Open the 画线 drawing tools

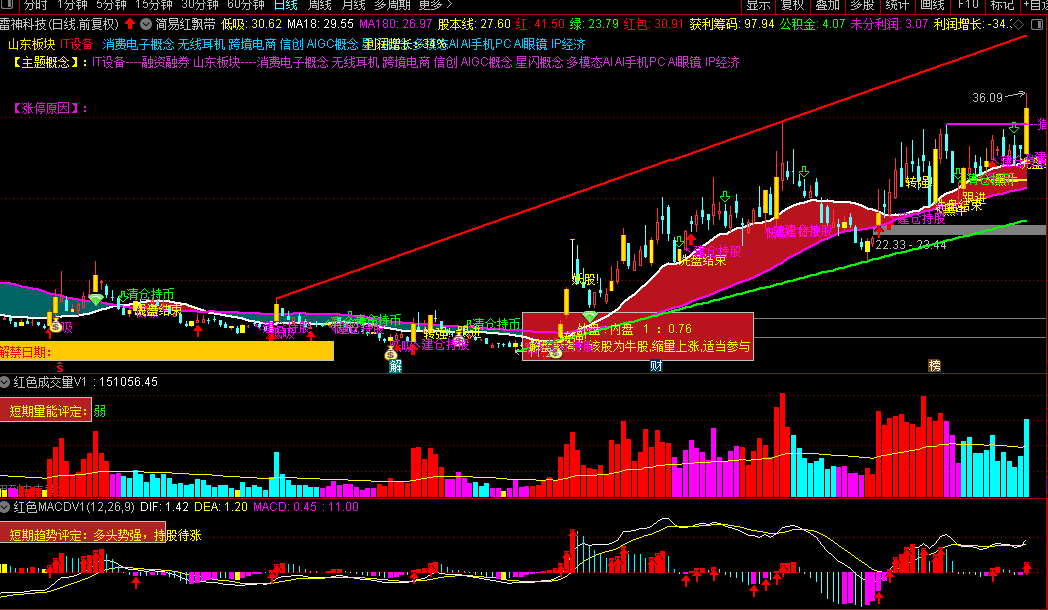click(x=932, y=5)
